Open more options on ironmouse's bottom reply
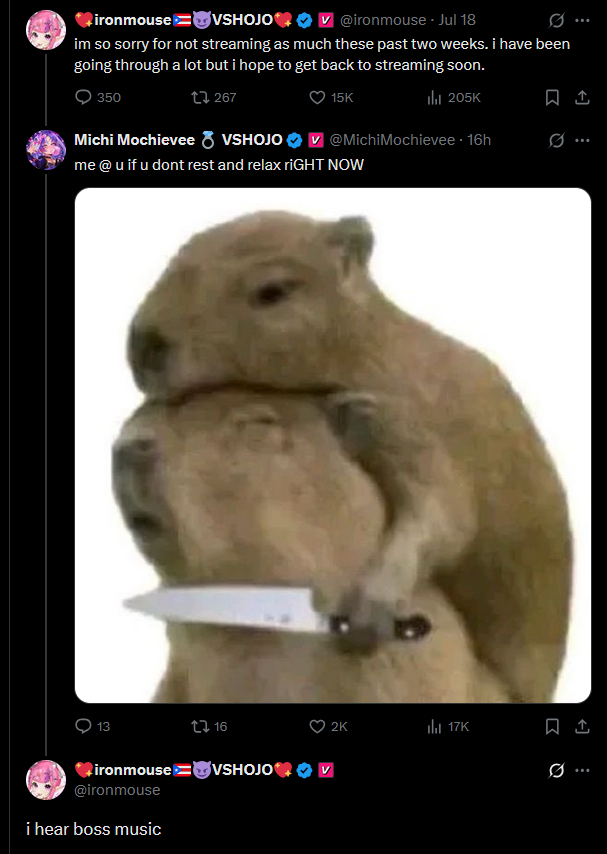Screen dimensions: 607x854 (582, 770)
